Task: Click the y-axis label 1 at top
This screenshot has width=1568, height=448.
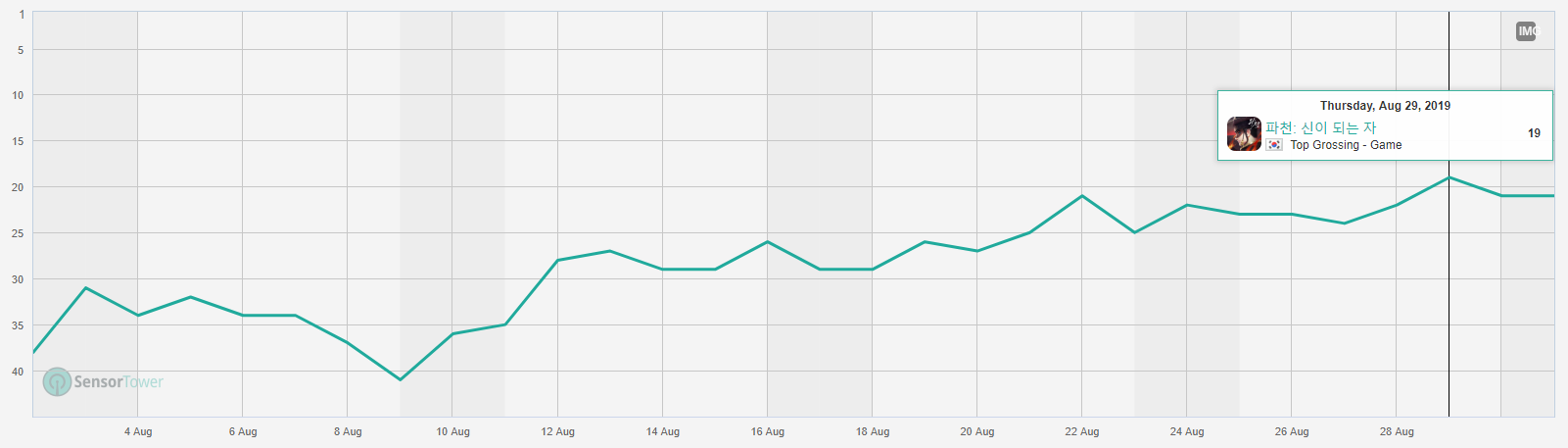Action: 22,15
